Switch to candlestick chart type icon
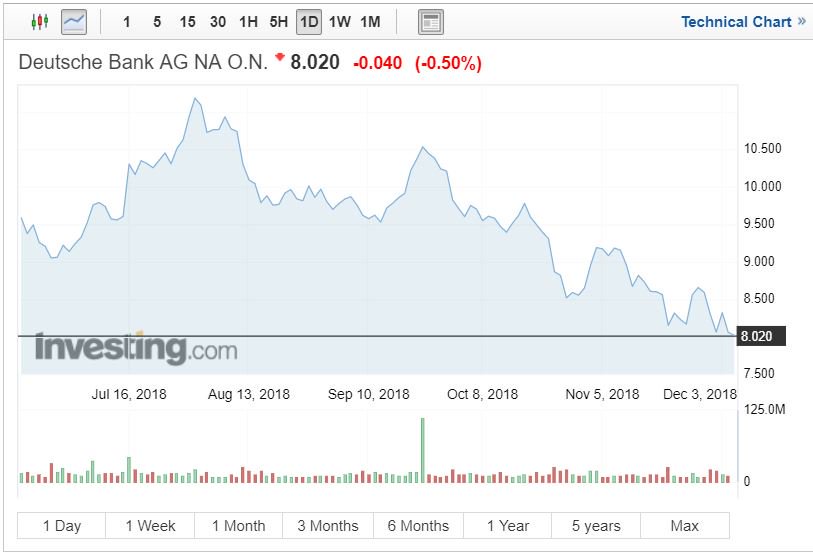The width and height of the screenshot is (813, 559). tap(39, 22)
